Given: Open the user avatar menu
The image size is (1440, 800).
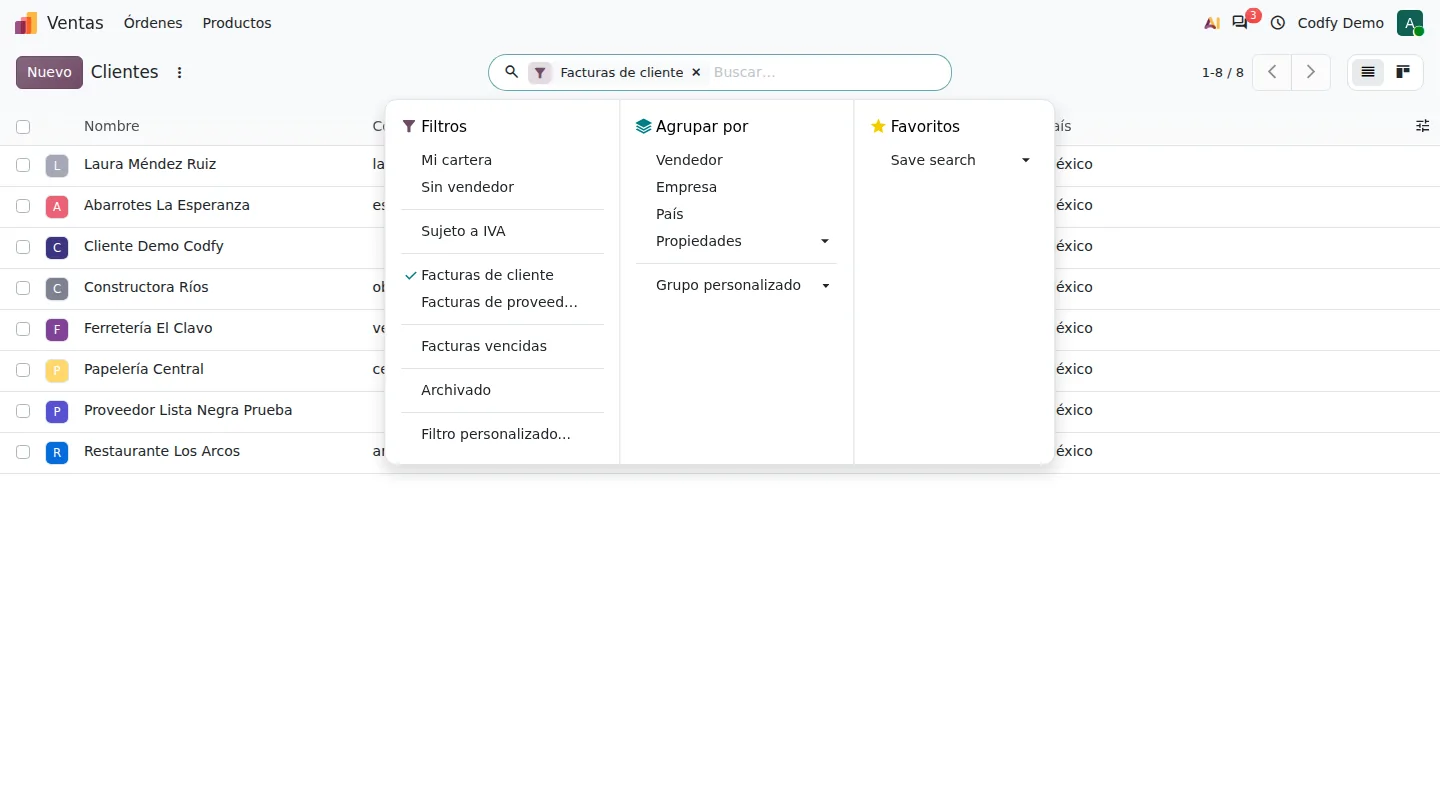Looking at the screenshot, I should tap(1410, 23).
